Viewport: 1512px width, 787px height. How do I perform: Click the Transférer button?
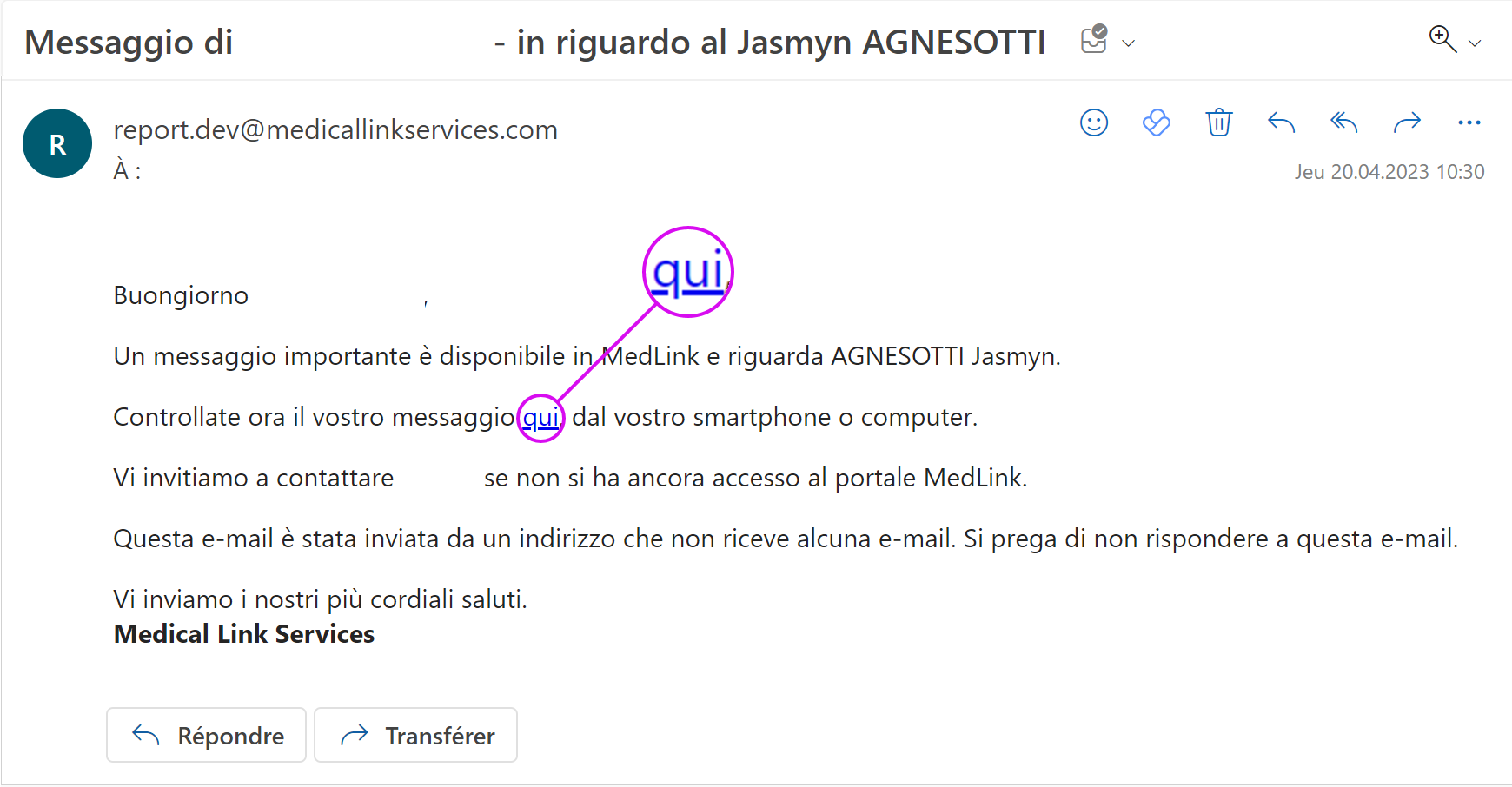(415, 735)
